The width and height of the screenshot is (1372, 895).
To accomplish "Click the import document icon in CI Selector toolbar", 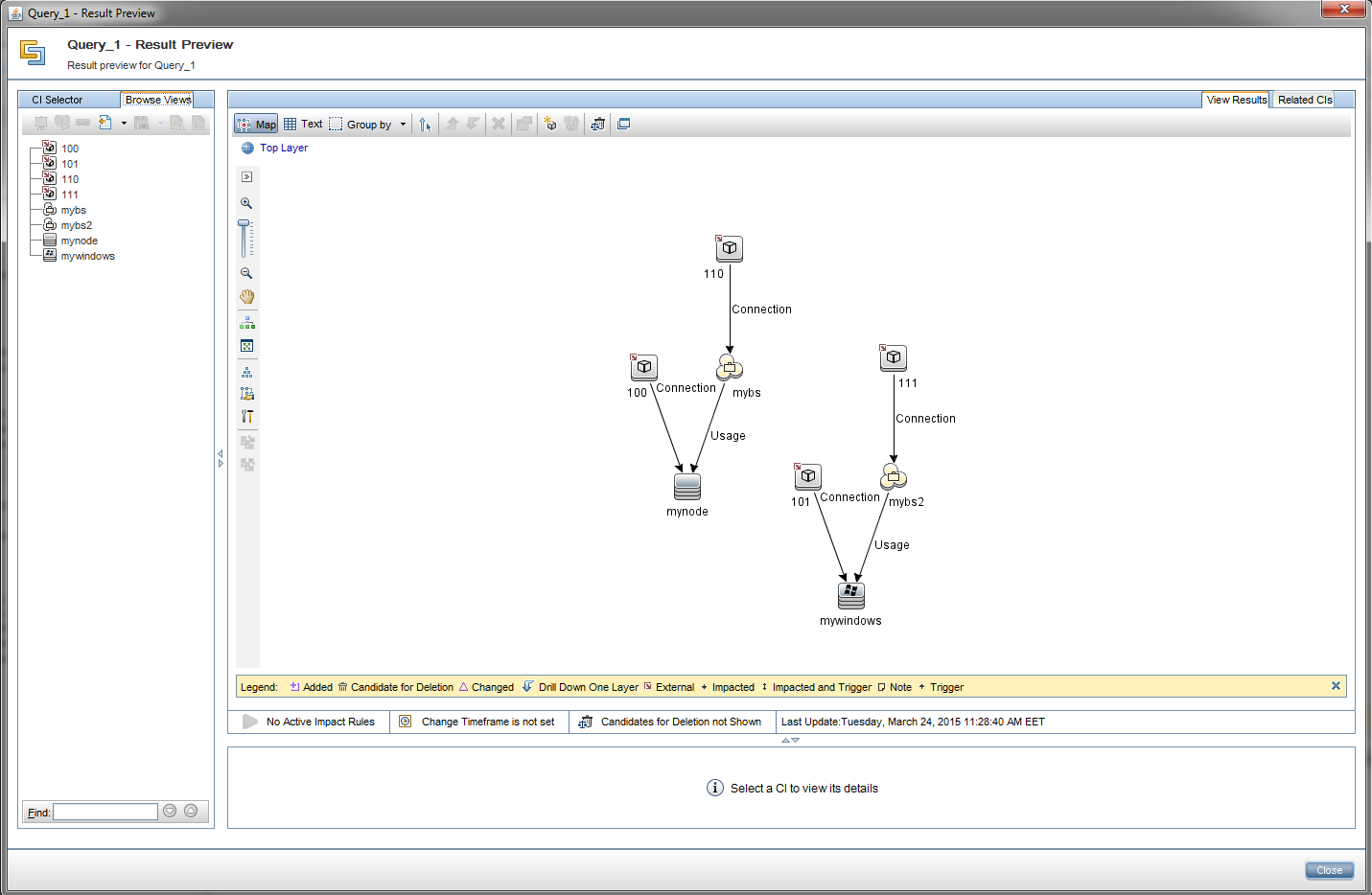I will coord(105,123).
